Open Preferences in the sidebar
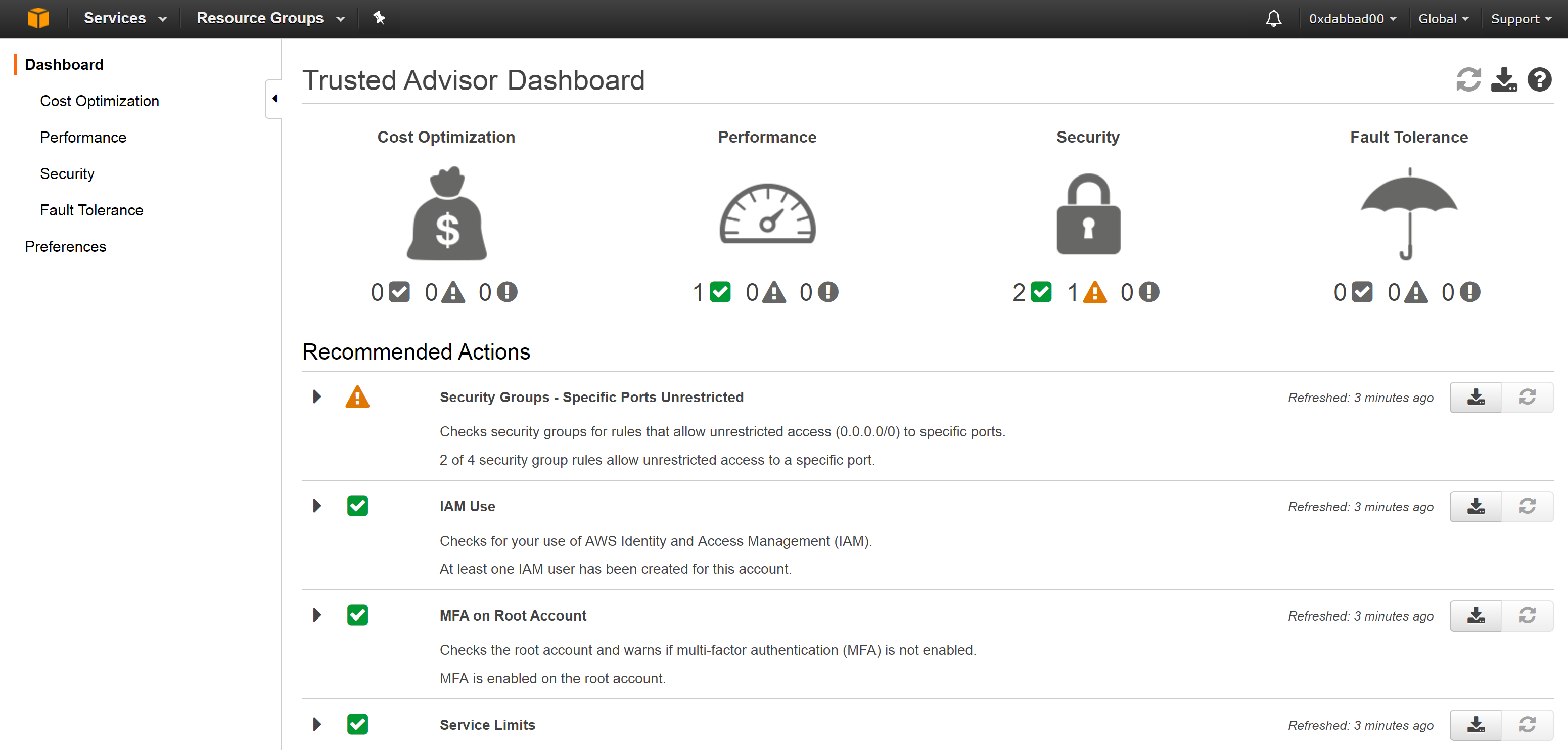 click(x=65, y=247)
